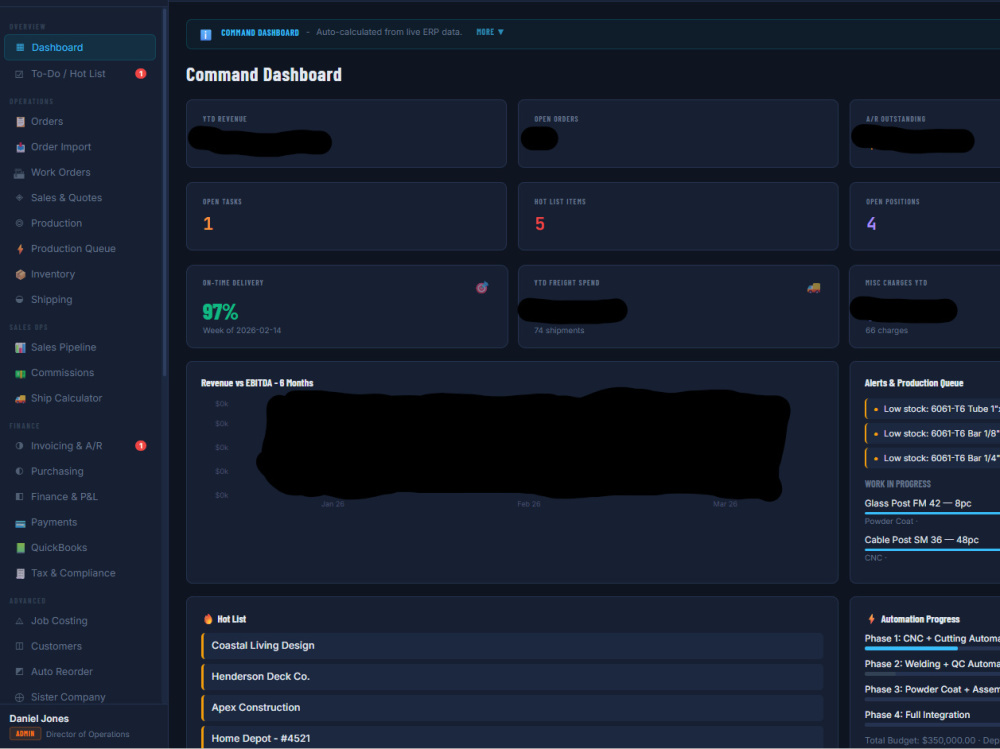The height and width of the screenshot is (749, 1000).
Task: Click the Phase 3: Powder Coat label
Action: coord(932,690)
